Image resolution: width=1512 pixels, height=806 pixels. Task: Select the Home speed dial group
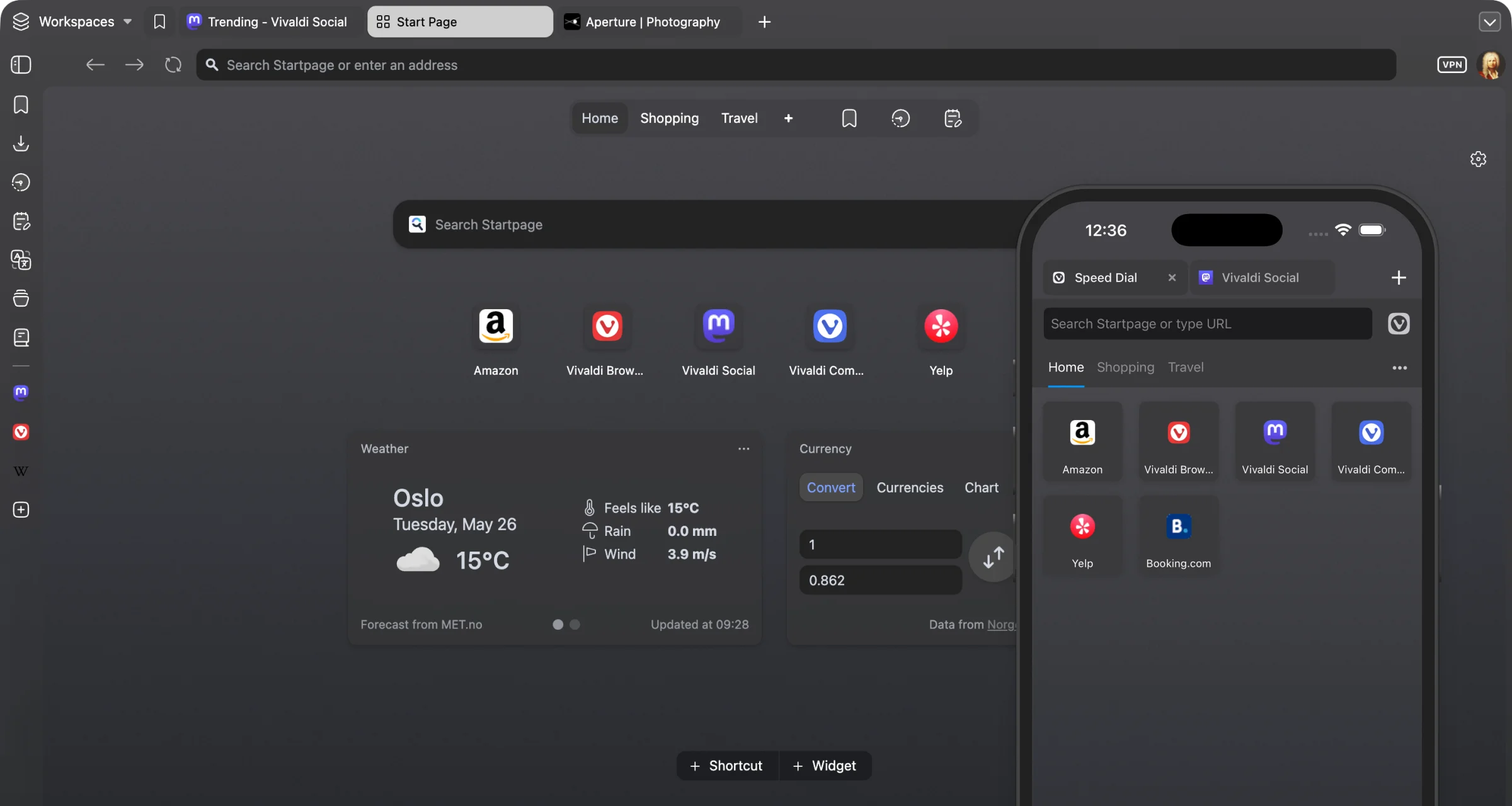(600, 118)
